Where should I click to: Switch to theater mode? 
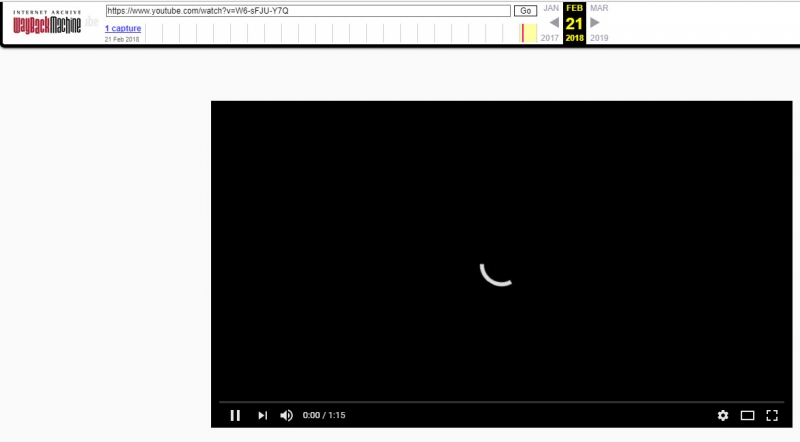(x=747, y=415)
